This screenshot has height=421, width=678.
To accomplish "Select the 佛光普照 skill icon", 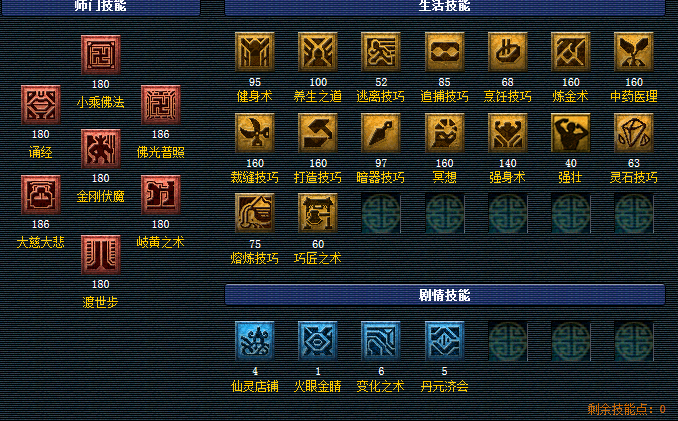I will pos(160,105).
